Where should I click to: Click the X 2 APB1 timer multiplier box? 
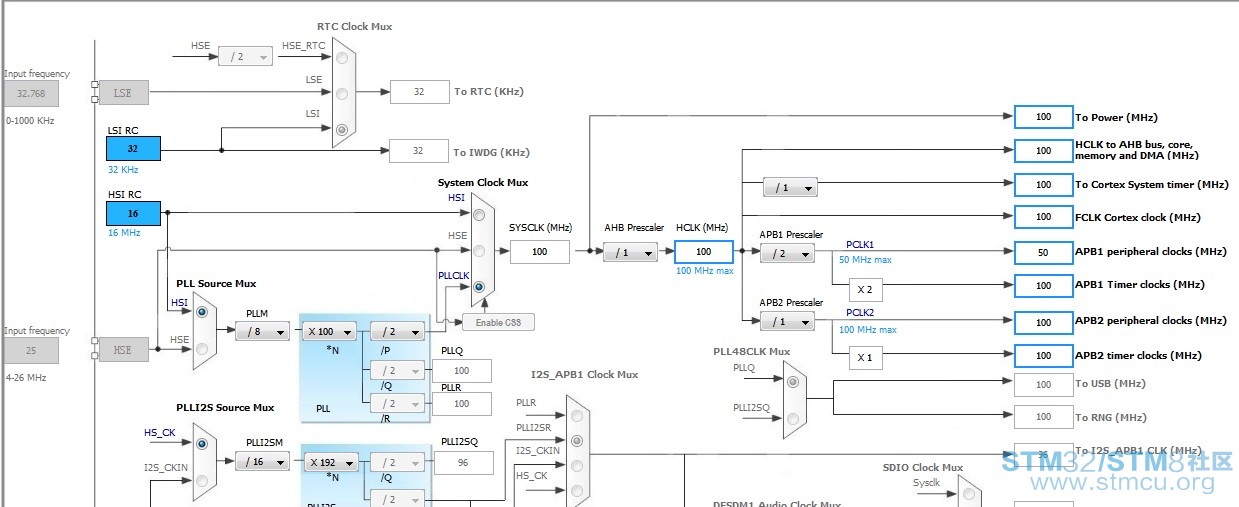tap(866, 290)
